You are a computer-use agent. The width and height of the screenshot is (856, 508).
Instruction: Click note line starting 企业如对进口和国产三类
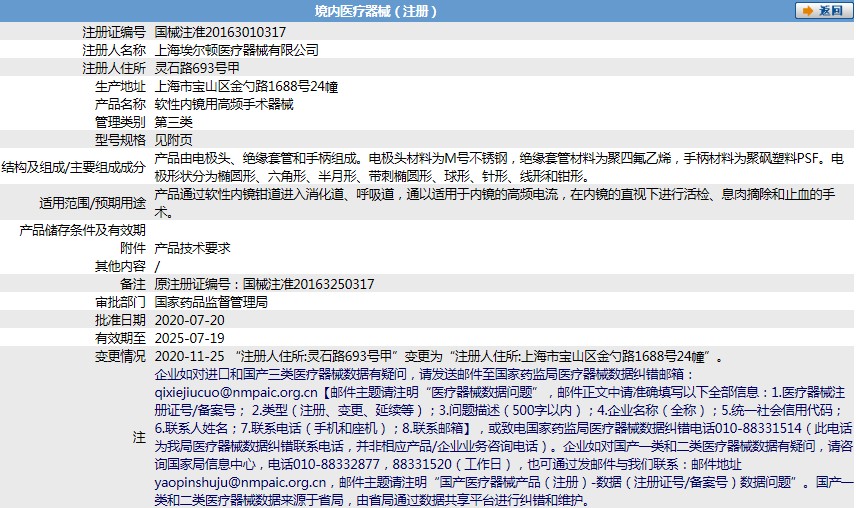(424, 374)
